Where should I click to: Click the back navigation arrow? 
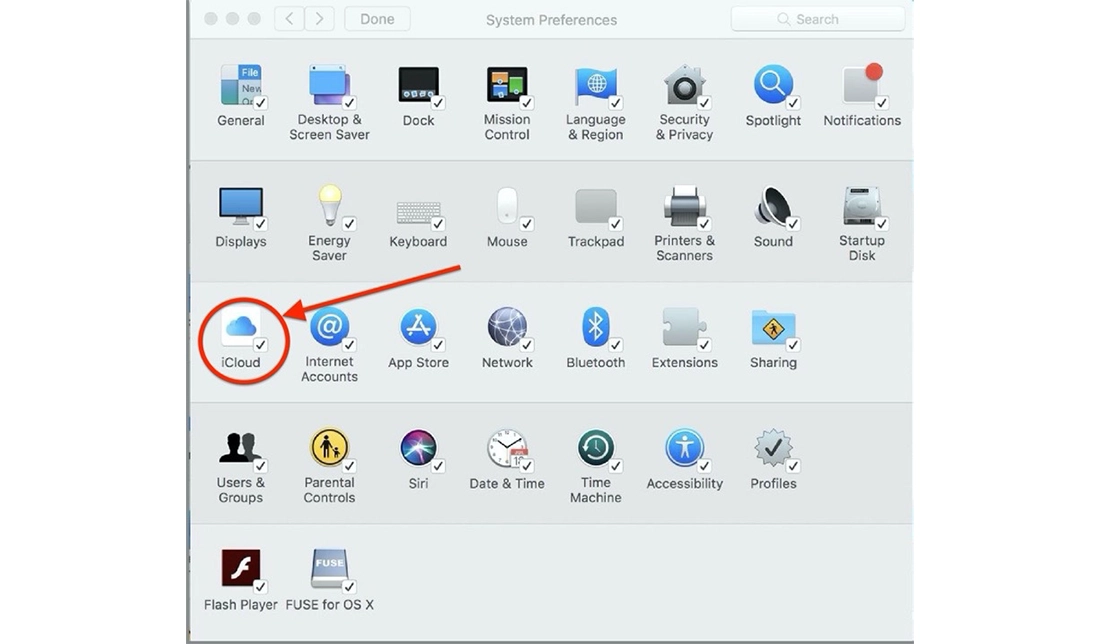tap(288, 17)
